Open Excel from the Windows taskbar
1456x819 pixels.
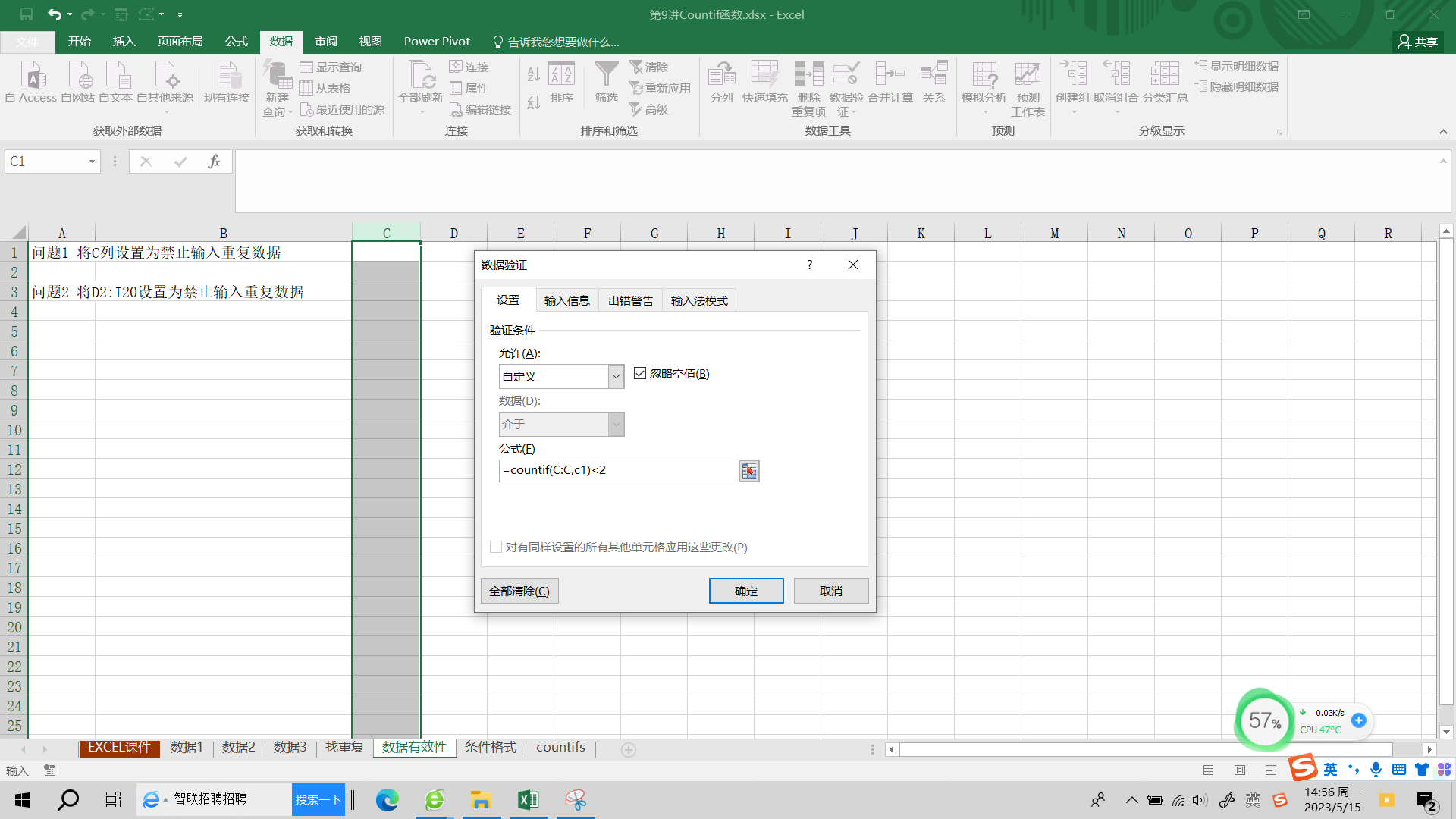click(x=528, y=799)
